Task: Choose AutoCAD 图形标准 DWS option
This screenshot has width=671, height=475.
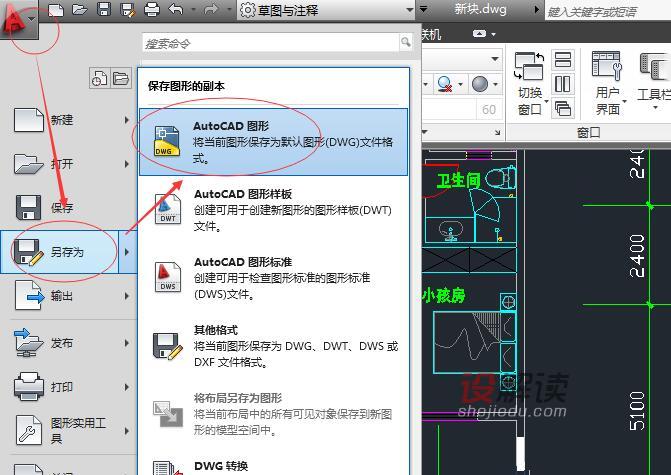Action: (273, 278)
